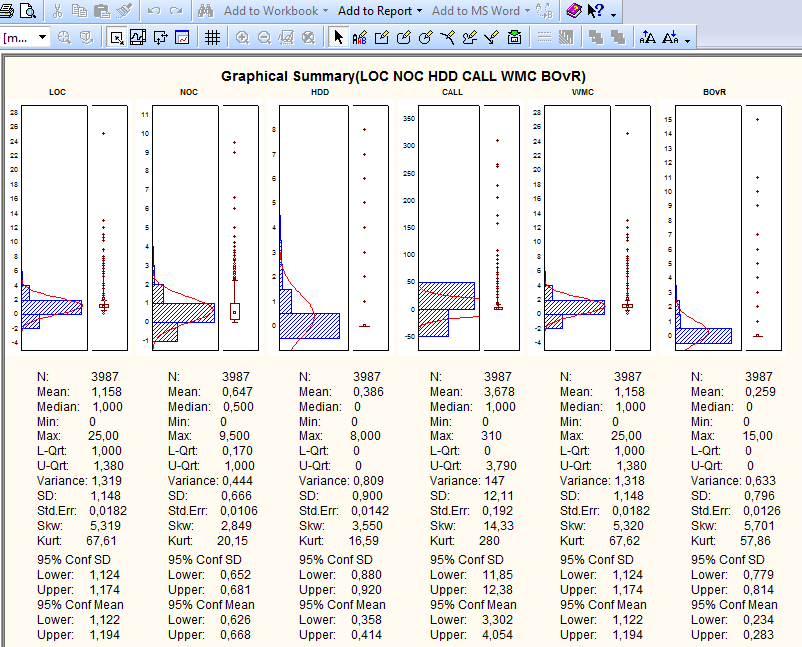Click the context help arrow-question icon
The height and width of the screenshot is (647, 802).
[596, 11]
